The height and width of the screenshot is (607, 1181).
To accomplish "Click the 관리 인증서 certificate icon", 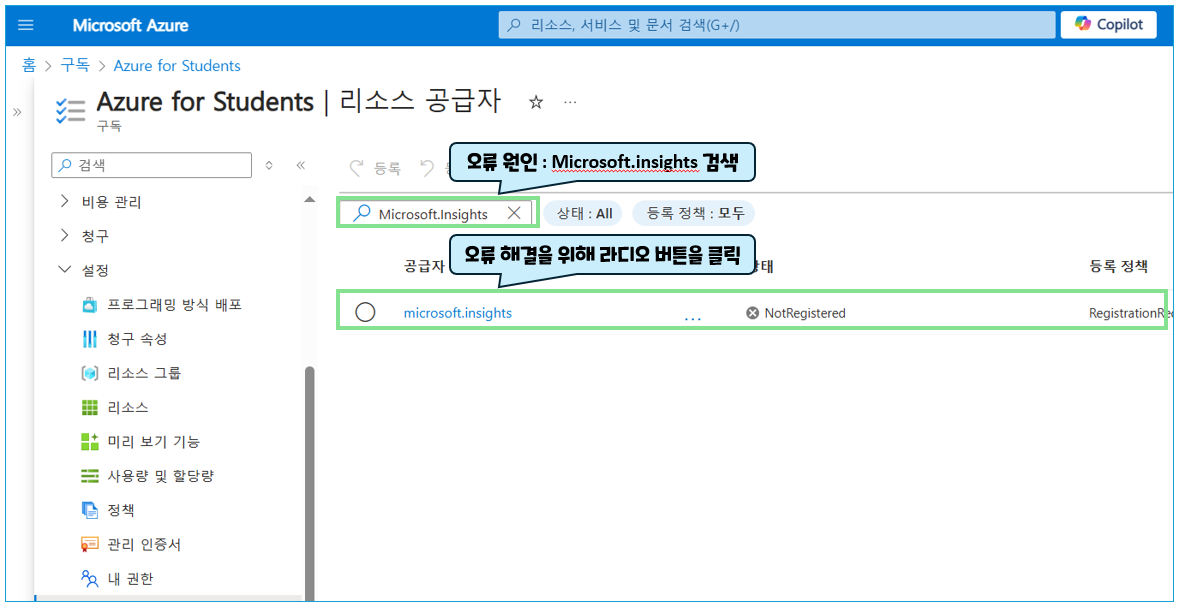I will pos(90,544).
